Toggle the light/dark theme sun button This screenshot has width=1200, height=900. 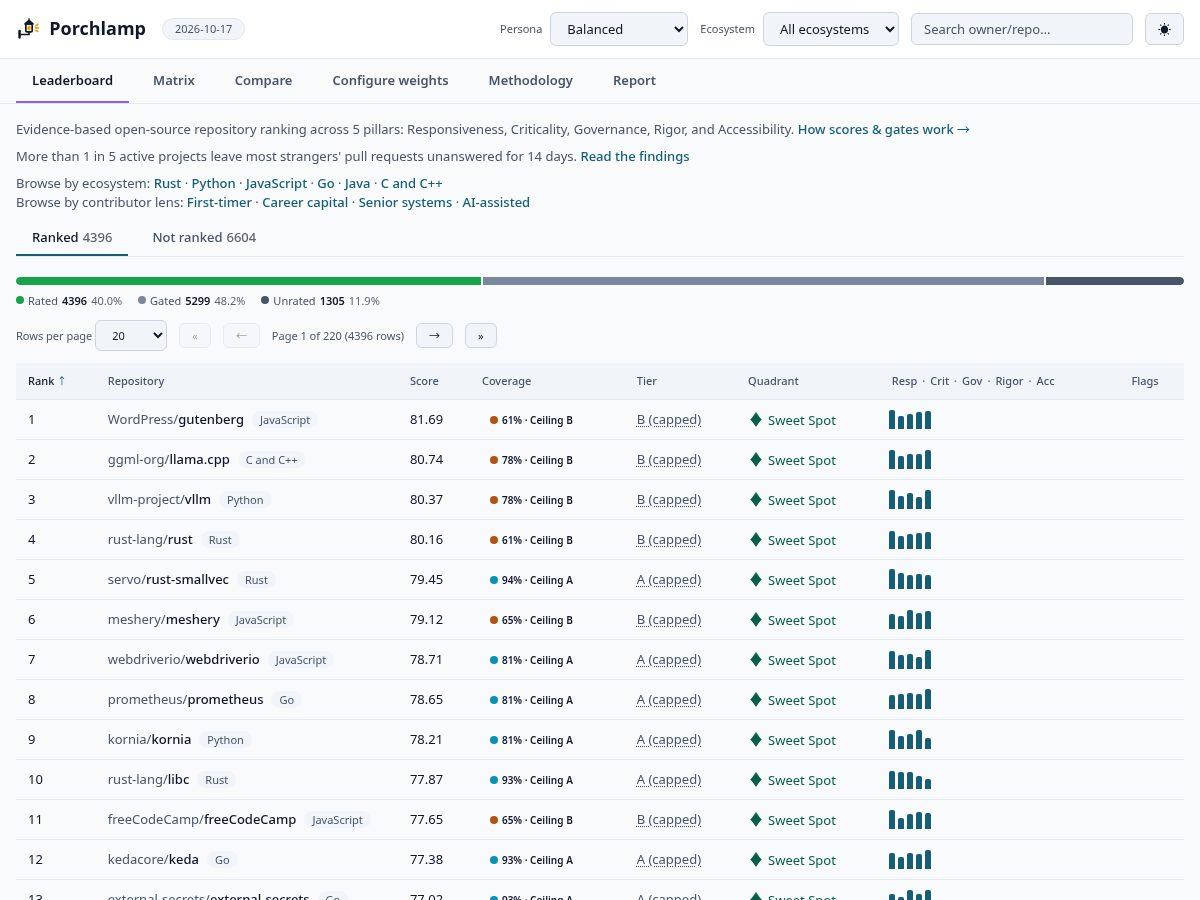pyautogui.click(x=1164, y=29)
